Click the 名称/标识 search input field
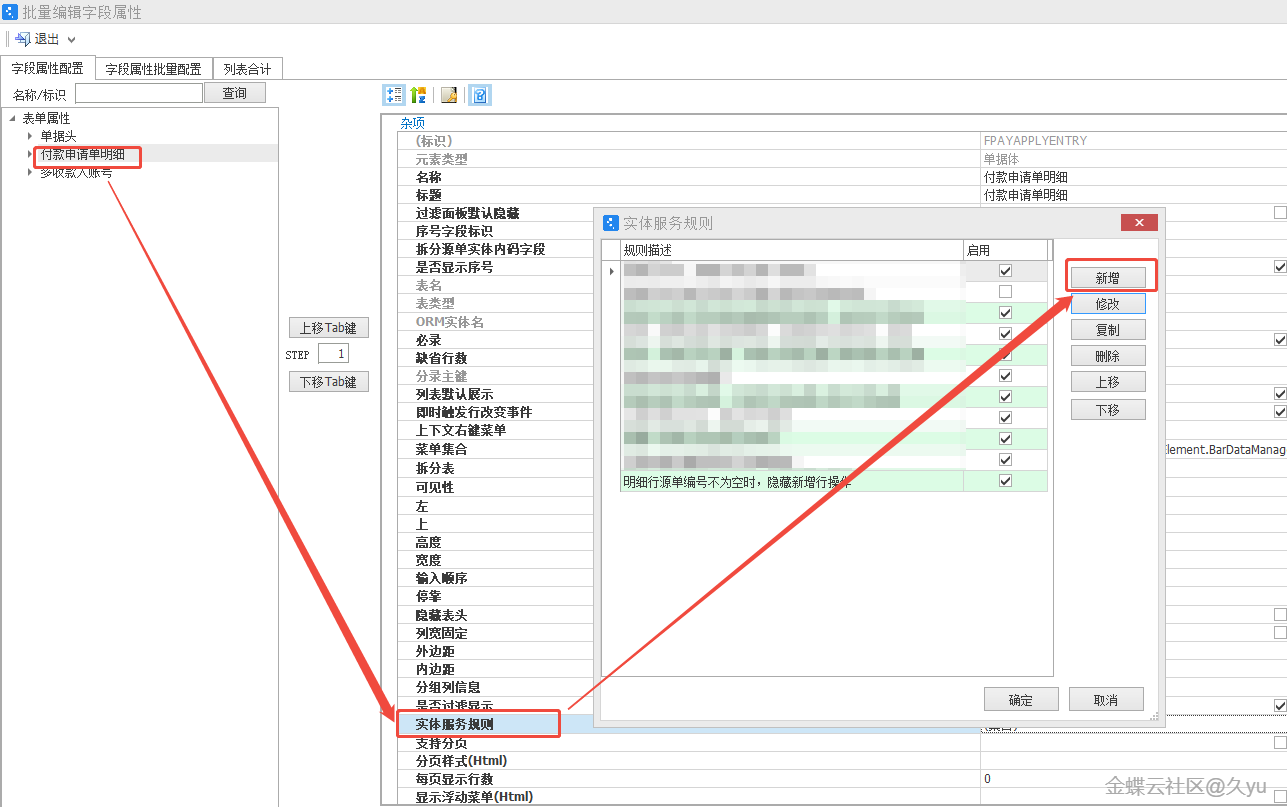 138,94
